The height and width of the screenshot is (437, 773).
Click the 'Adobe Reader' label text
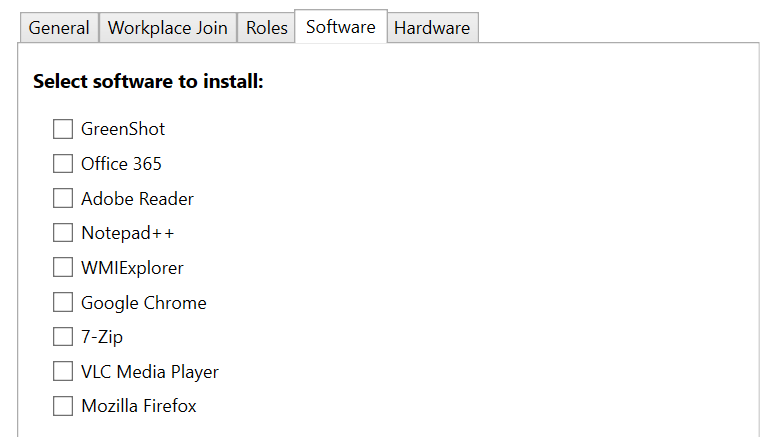coord(137,199)
